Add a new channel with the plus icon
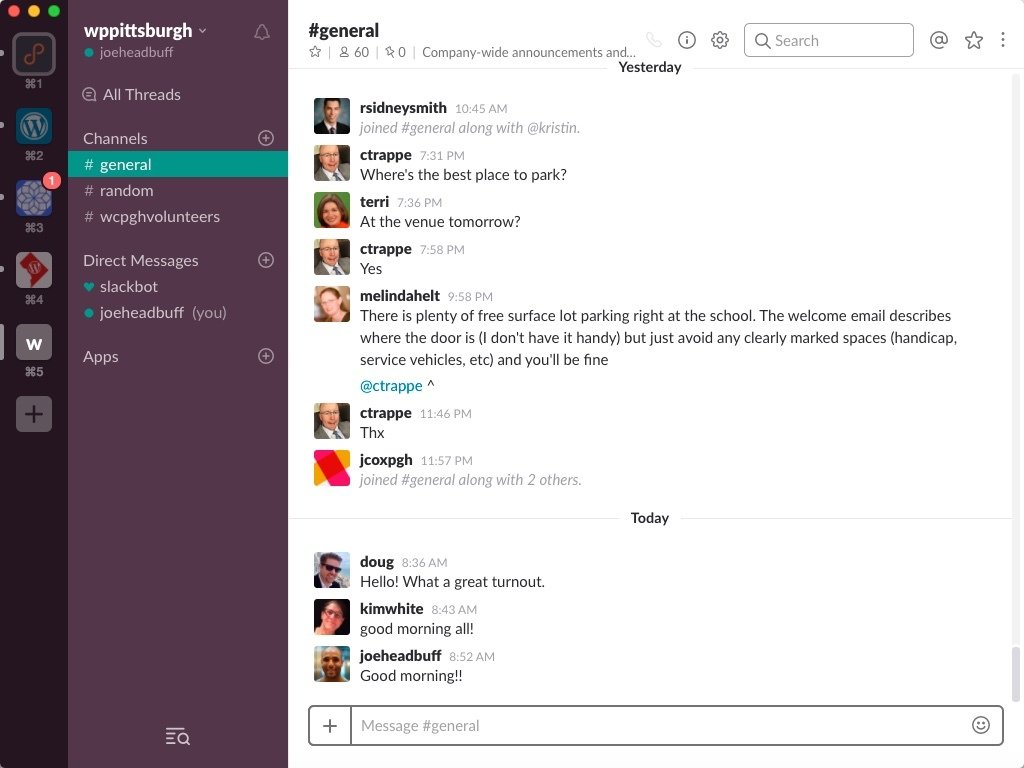The width and height of the screenshot is (1024, 768). (x=266, y=138)
